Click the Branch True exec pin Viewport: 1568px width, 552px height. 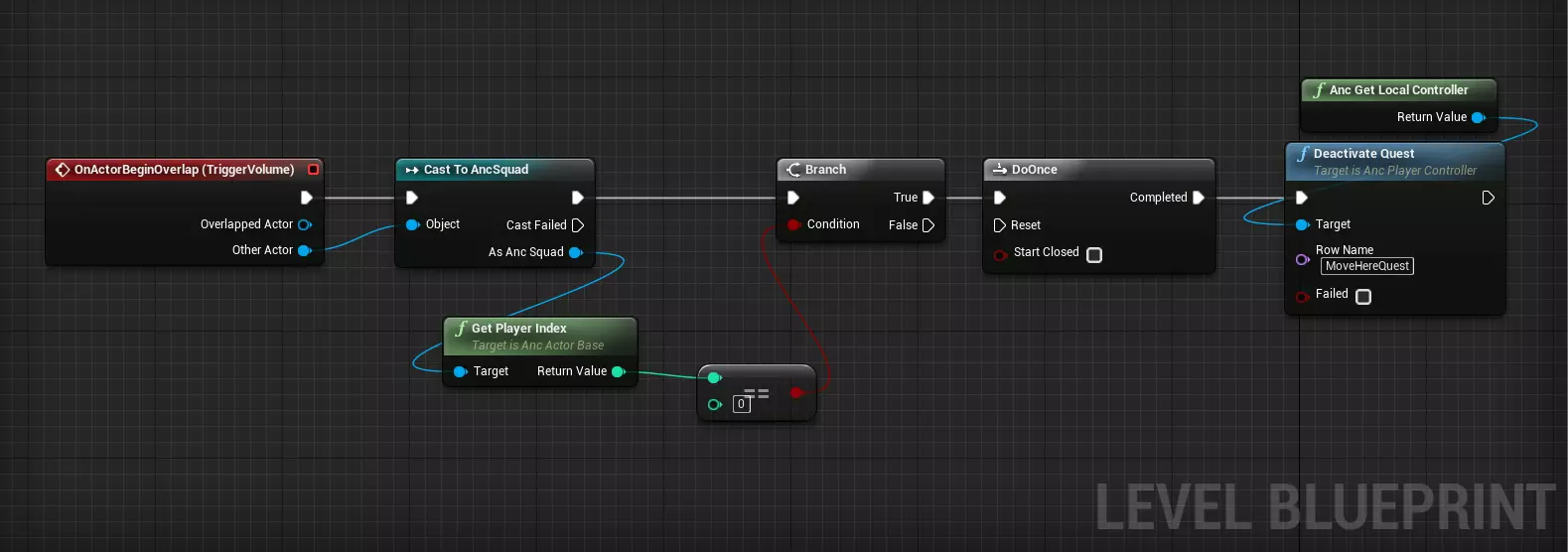pos(928,198)
